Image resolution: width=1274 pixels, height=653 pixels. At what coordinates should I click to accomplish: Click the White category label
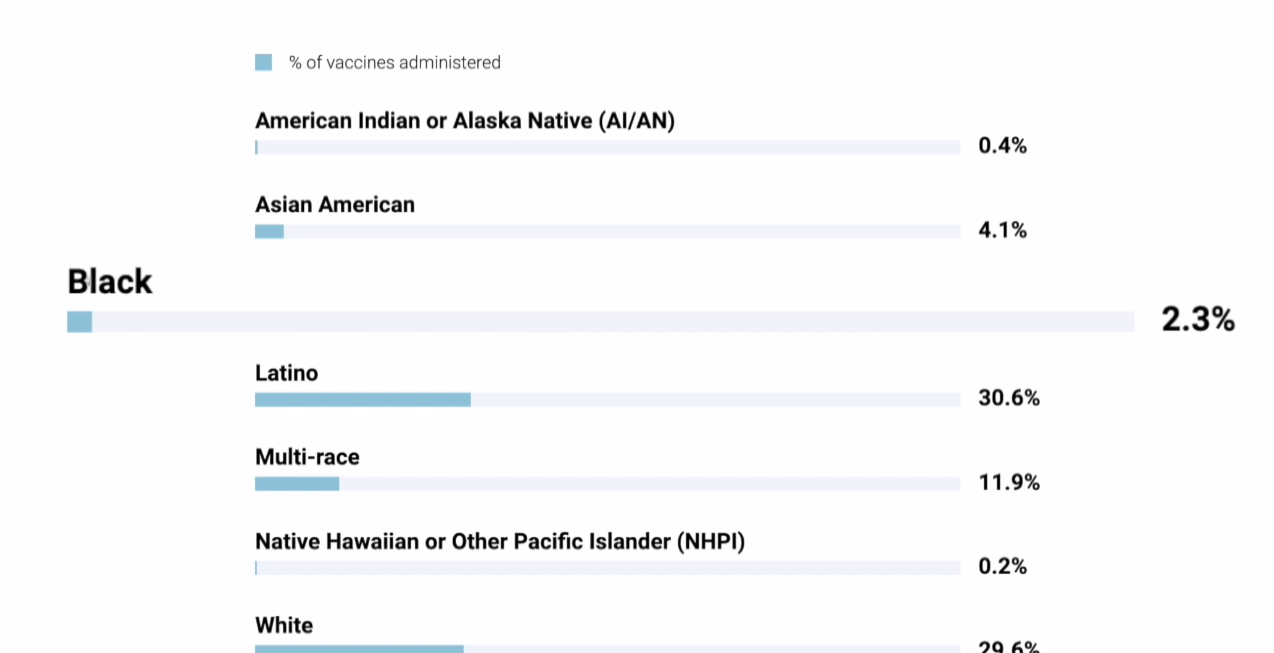[284, 625]
